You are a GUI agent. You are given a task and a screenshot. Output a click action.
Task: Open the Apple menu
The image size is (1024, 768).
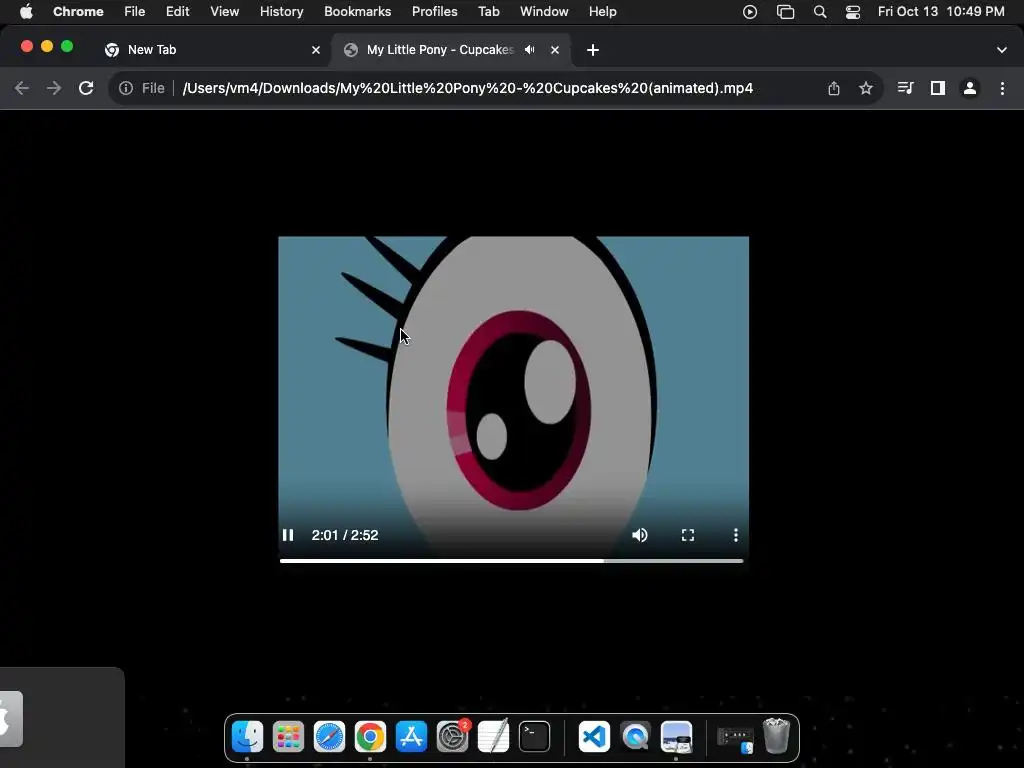coord(26,12)
